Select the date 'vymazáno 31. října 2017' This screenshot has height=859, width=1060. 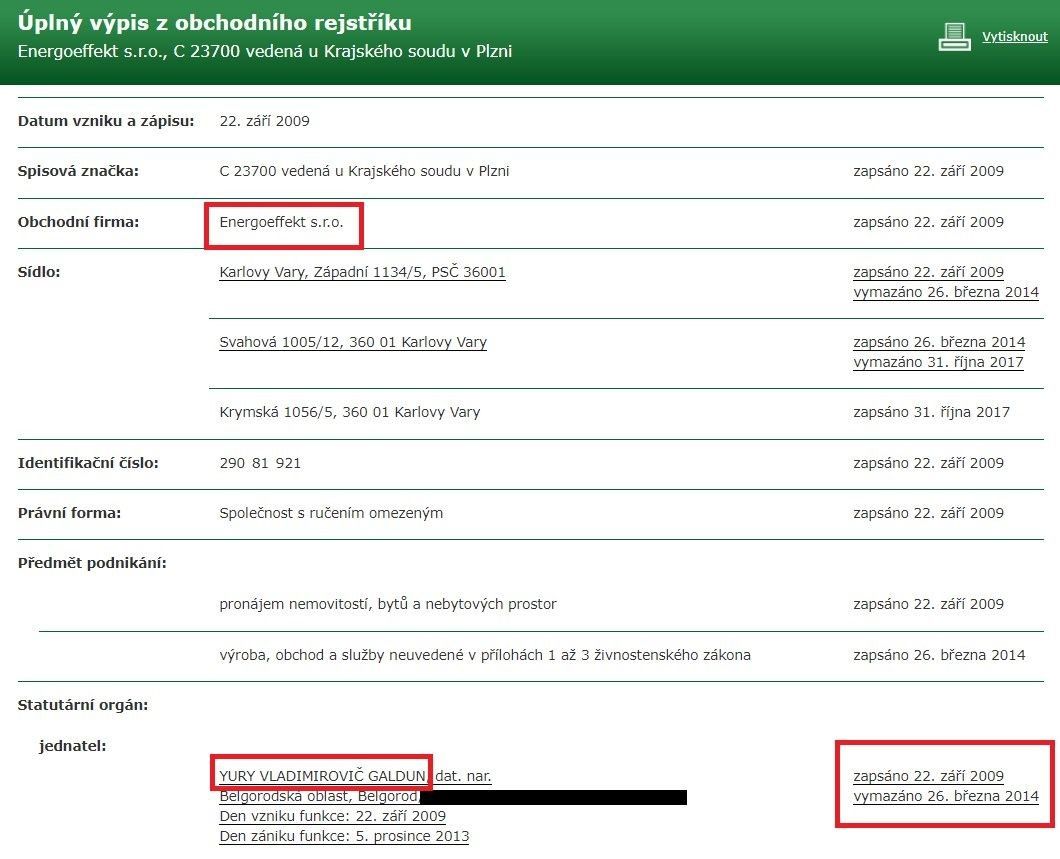(x=938, y=362)
